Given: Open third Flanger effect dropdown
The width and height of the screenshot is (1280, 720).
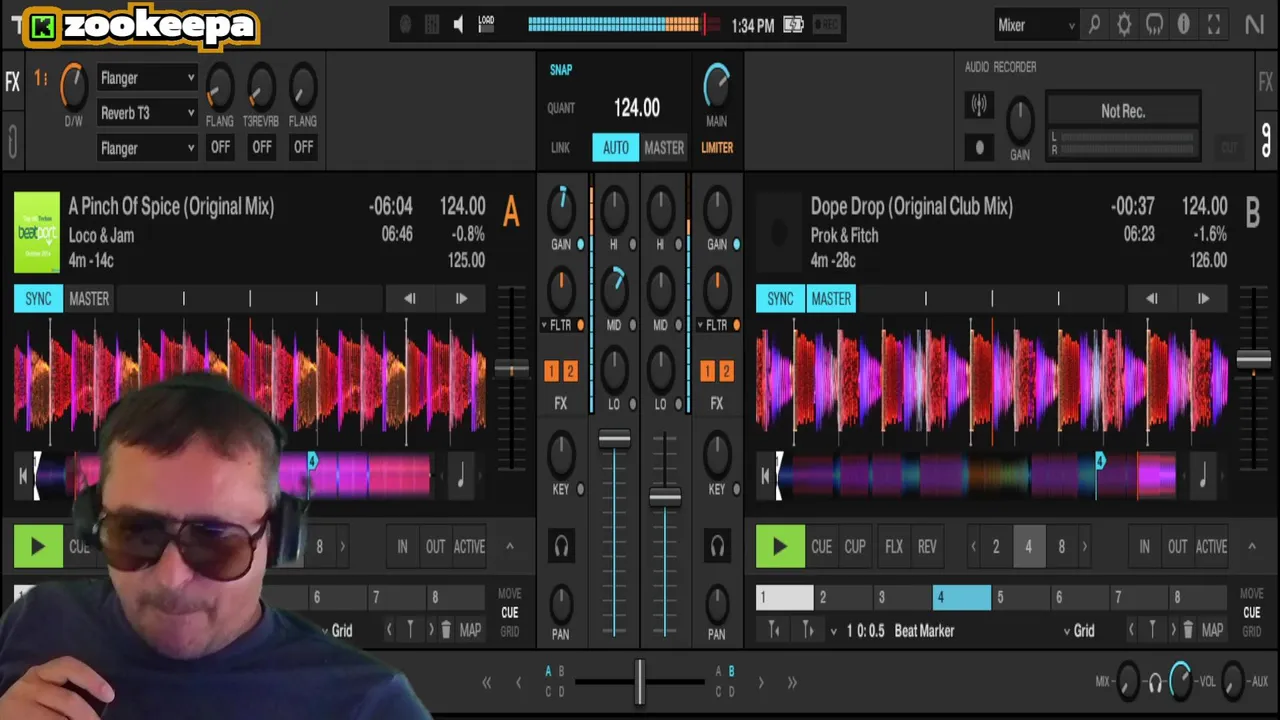Looking at the screenshot, I should point(147,148).
